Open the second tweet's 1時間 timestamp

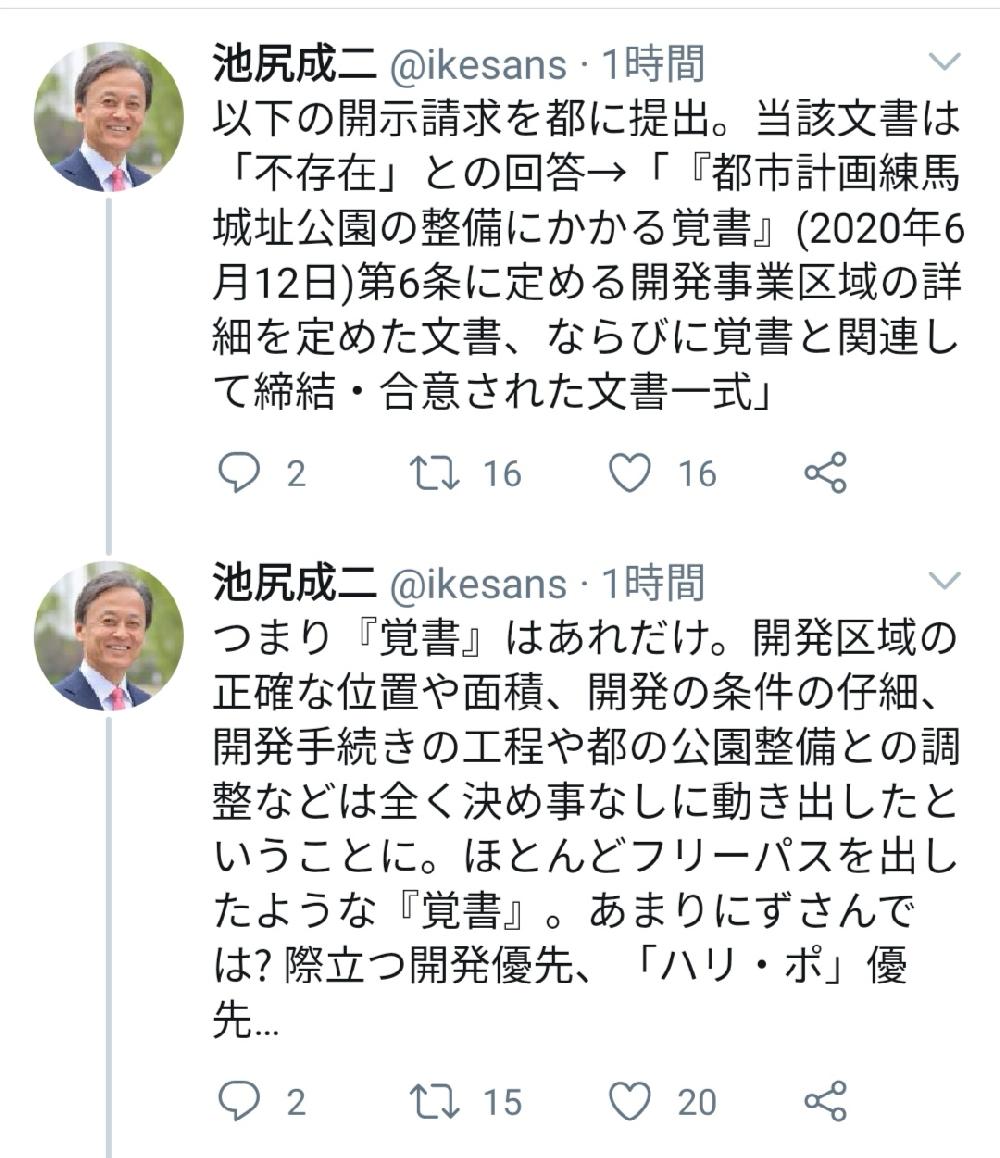coord(653,583)
